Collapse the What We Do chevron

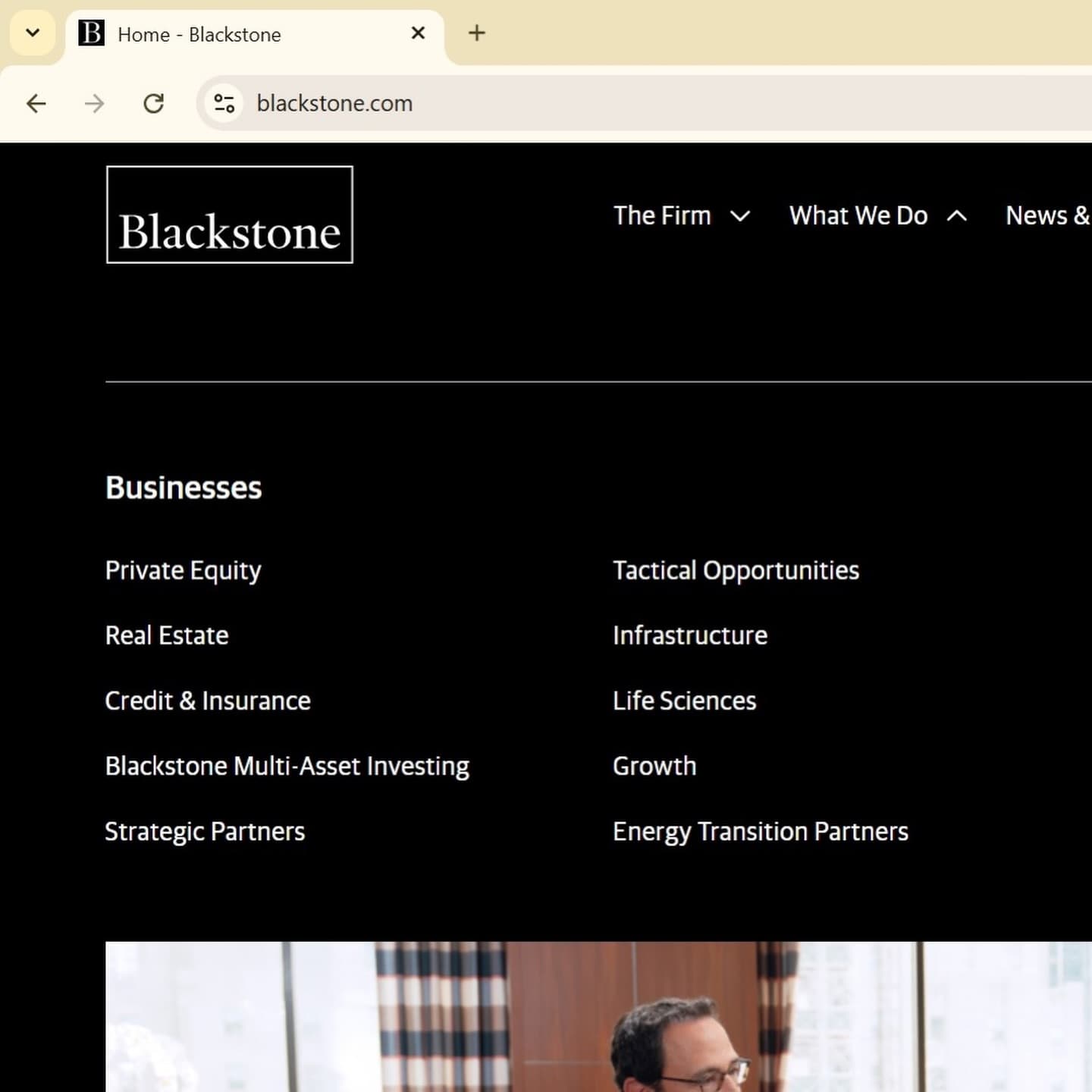click(x=957, y=216)
